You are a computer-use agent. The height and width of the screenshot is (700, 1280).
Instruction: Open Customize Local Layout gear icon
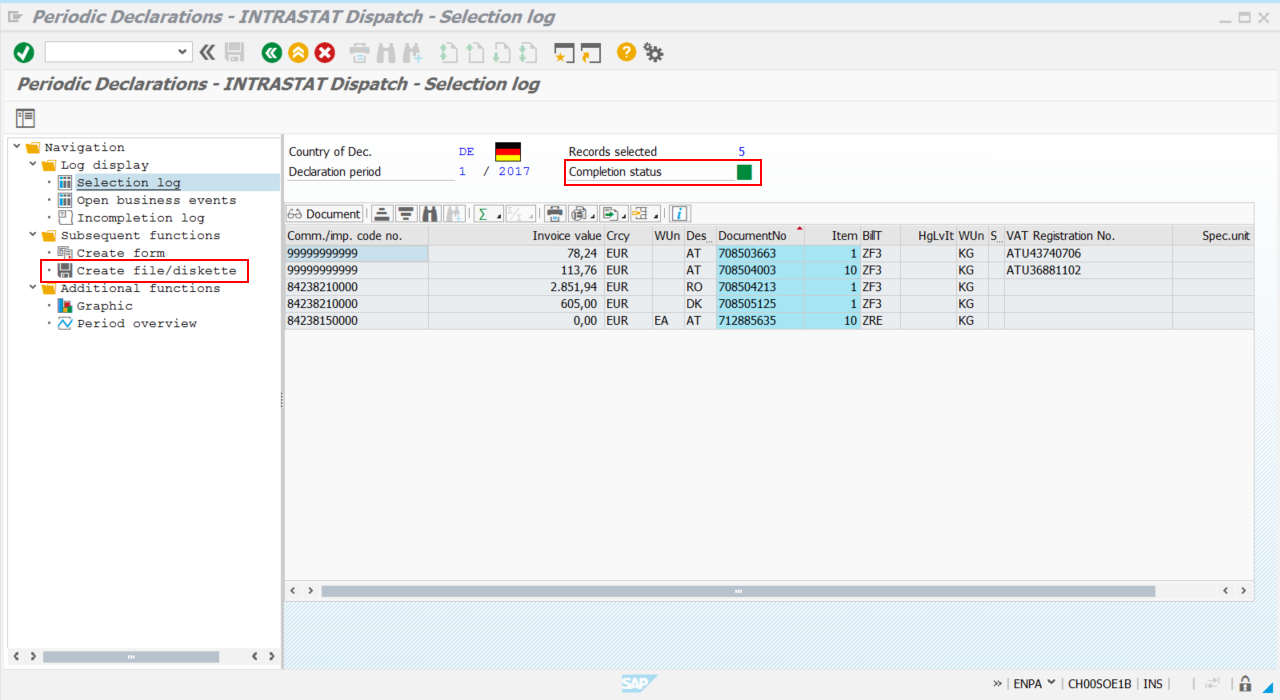click(x=653, y=52)
